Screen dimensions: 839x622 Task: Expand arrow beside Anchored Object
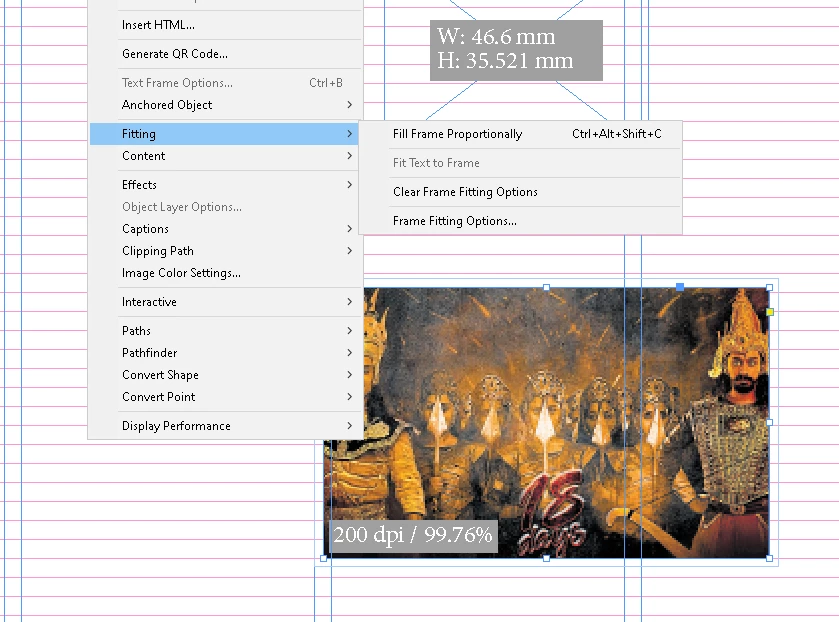(349, 104)
